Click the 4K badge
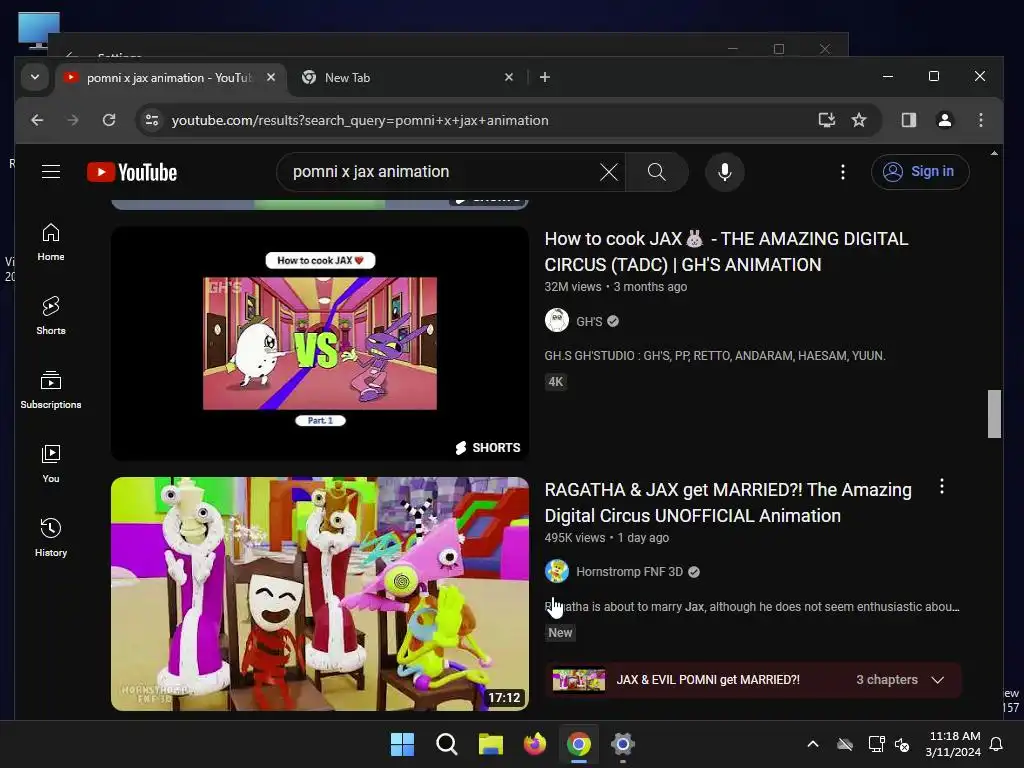Viewport: 1024px width, 768px height. 556,382
